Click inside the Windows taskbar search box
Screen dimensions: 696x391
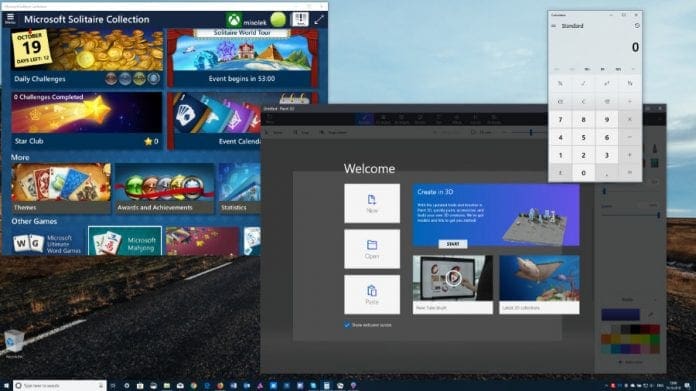tap(60, 386)
